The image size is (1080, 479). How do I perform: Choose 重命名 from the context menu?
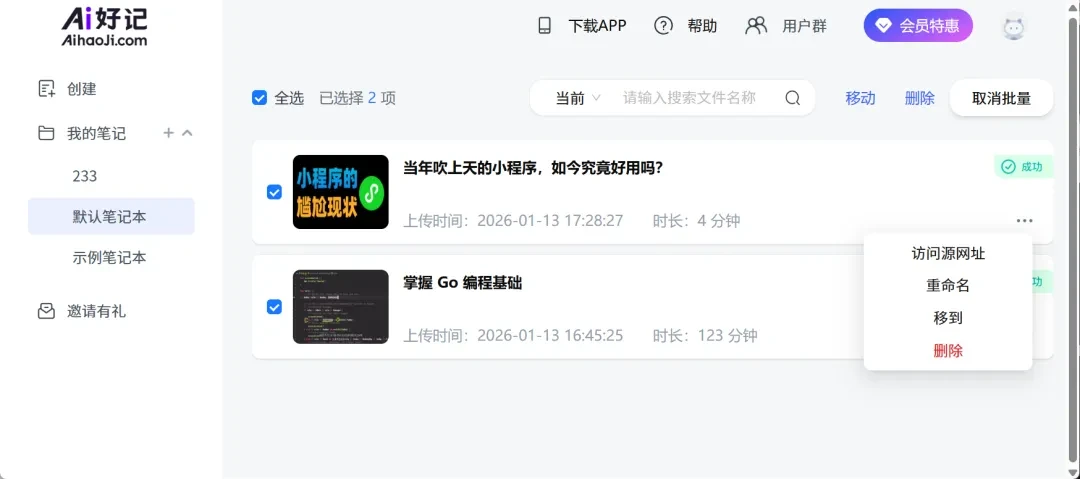(x=948, y=286)
